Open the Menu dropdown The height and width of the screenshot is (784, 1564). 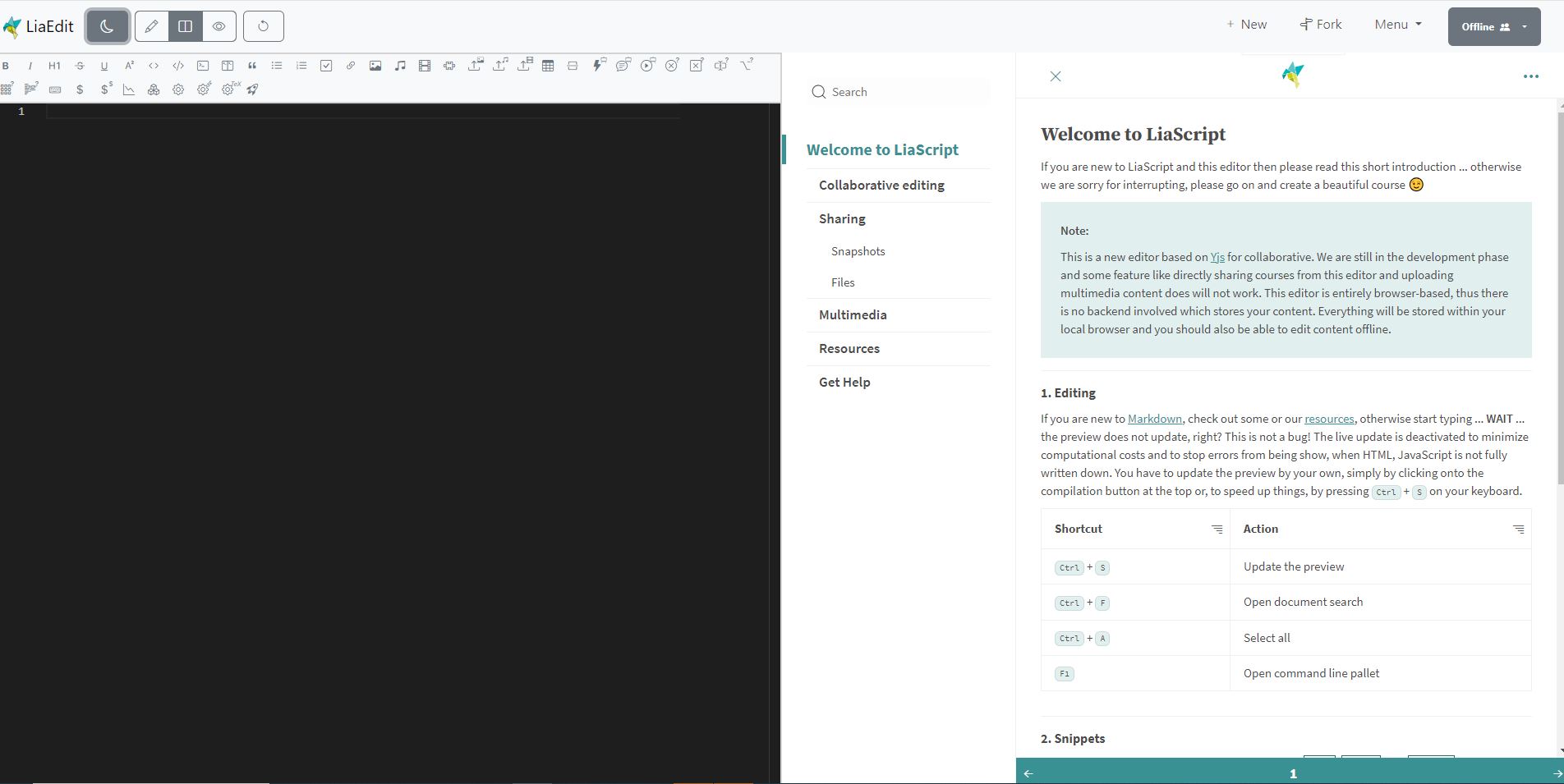[1398, 25]
